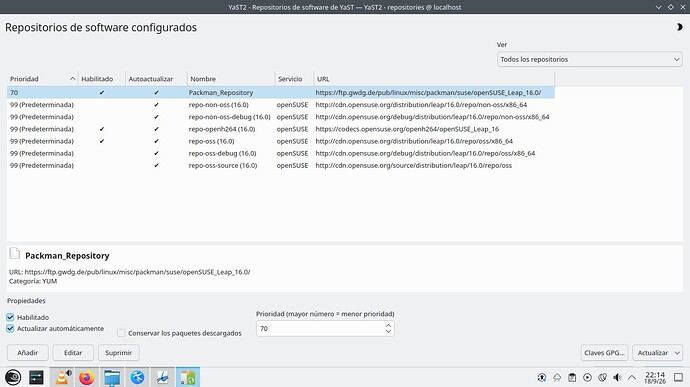Screen dimensions: 690x387
Task: Click the Suprimir button
Action: pyautogui.click(x=118, y=353)
